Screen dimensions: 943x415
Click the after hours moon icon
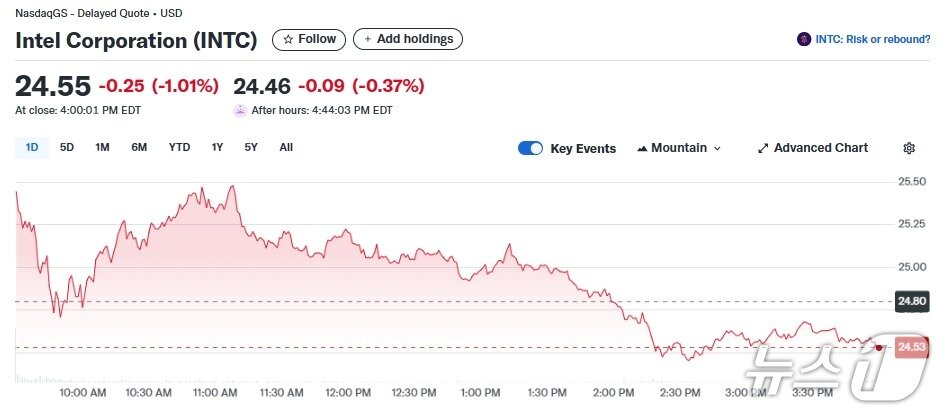[x=240, y=110]
